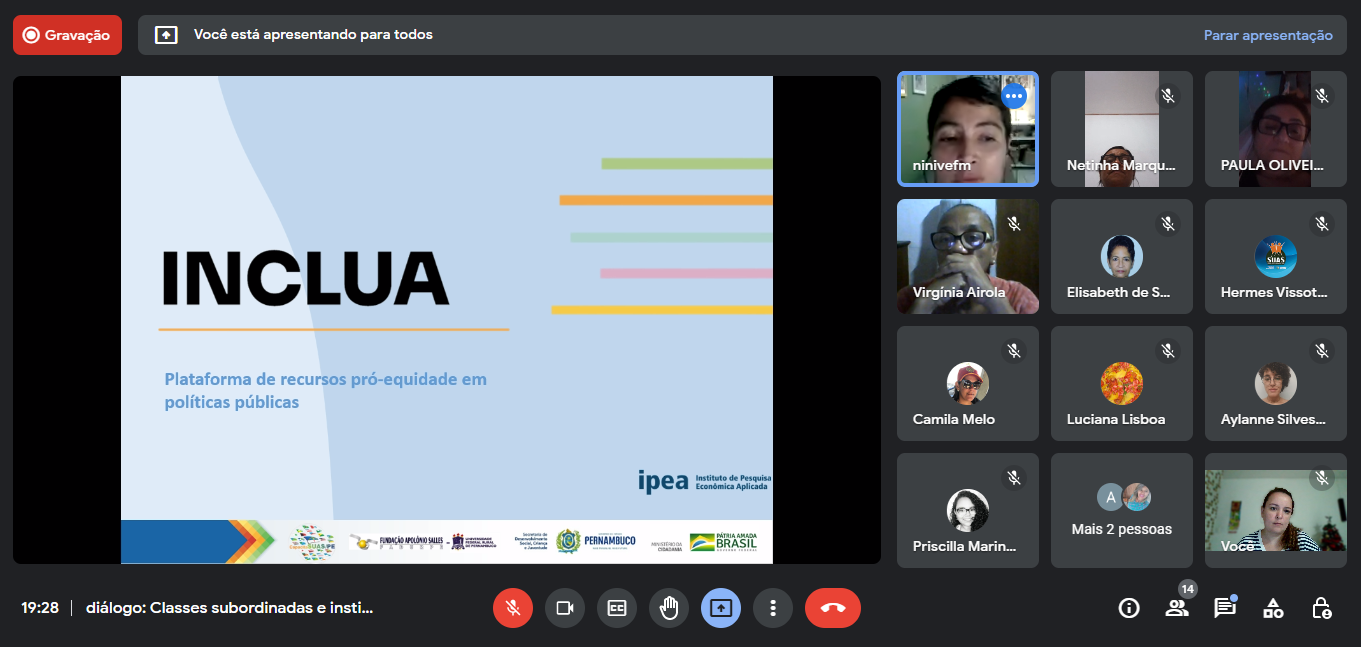1361x647 pixels.
Task: Open the more options three-dot menu
Action: tap(772, 608)
